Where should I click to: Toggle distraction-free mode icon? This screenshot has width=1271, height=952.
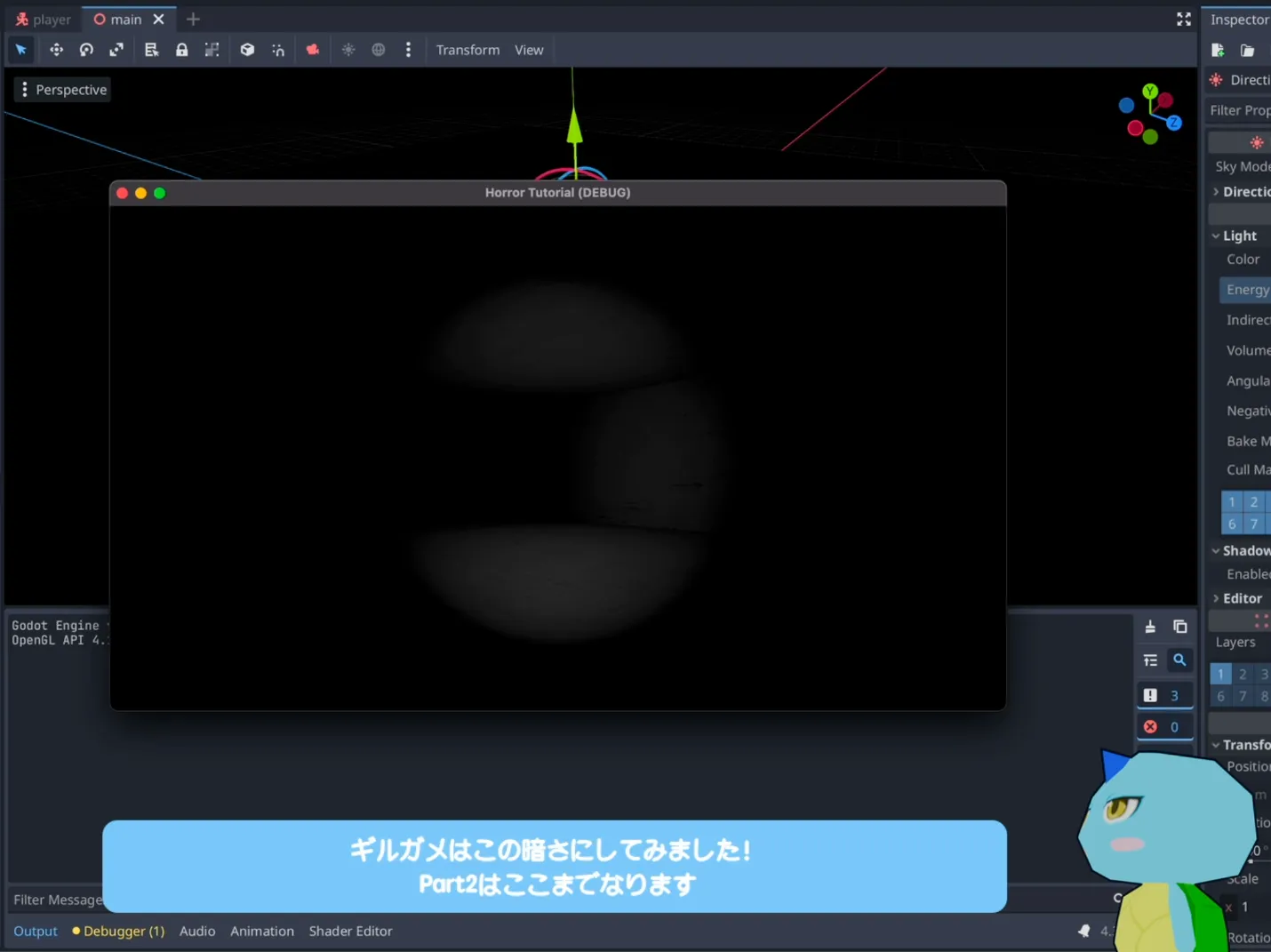(x=1183, y=19)
